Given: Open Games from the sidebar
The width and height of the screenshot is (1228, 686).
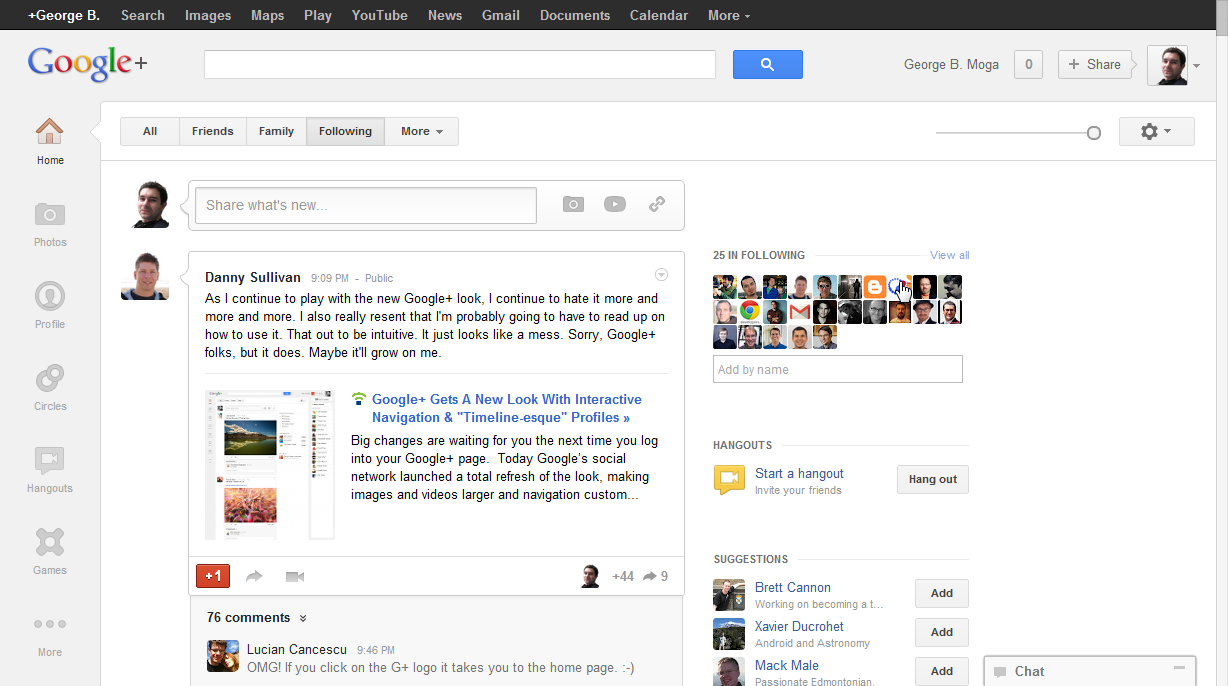Looking at the screenshot, I should point(49,542).
